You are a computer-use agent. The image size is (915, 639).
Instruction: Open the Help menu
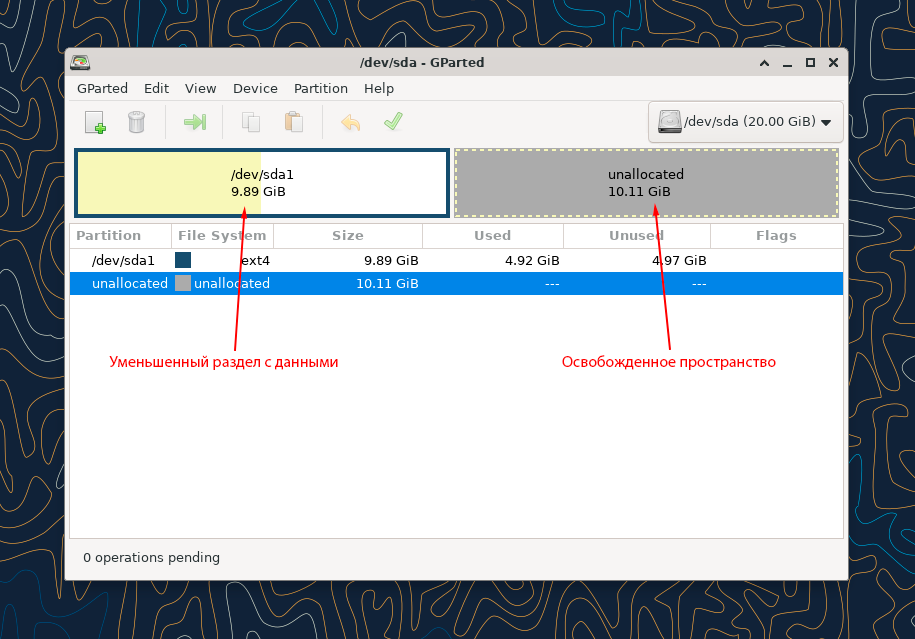click(379, 88)
